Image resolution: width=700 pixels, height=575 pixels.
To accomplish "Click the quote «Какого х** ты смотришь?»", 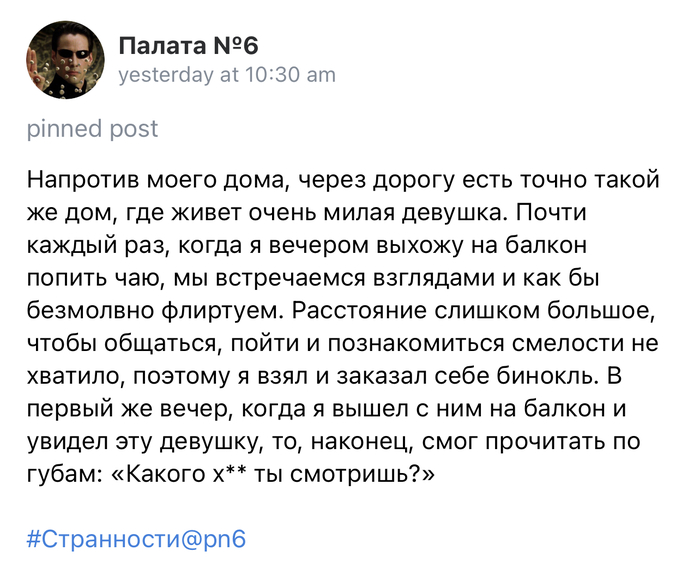I will pyautogui.click(x=275, y=475).
